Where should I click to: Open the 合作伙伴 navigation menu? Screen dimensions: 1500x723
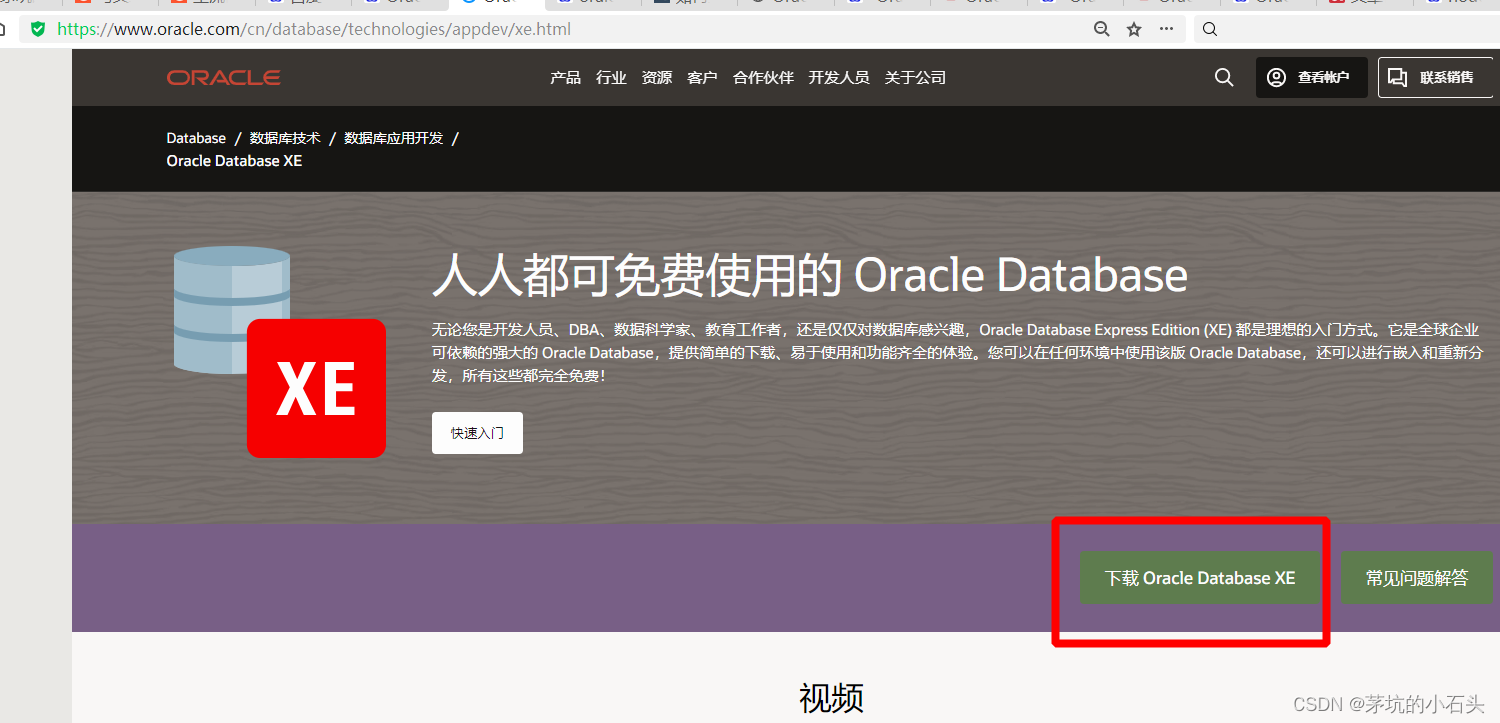(x=763, y=78)
